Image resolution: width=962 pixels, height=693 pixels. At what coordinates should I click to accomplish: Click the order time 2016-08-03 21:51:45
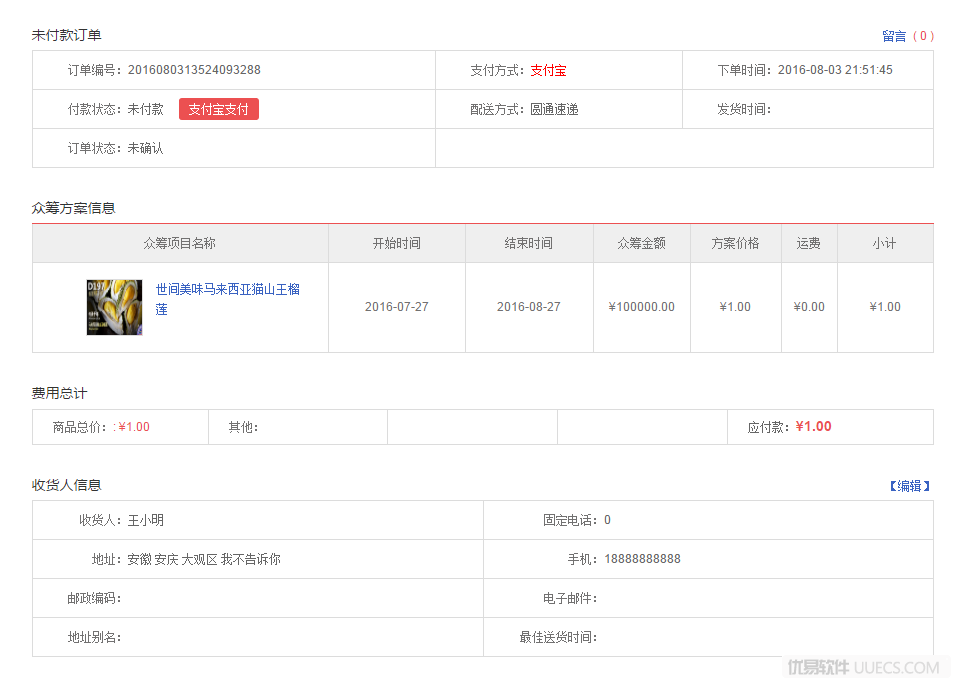click(835, 70)
